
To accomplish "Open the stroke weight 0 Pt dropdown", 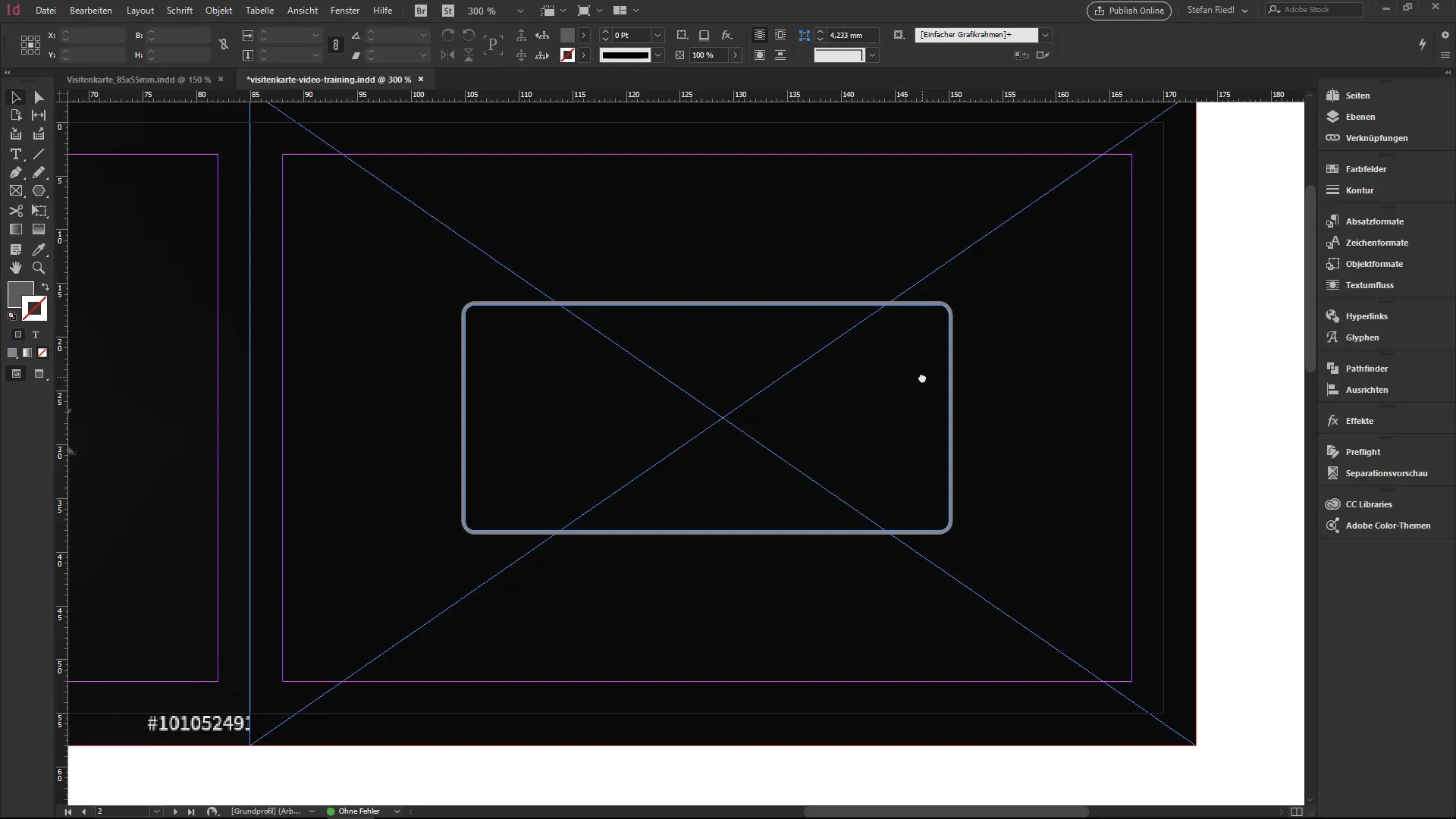I will (x=657, y=35).
